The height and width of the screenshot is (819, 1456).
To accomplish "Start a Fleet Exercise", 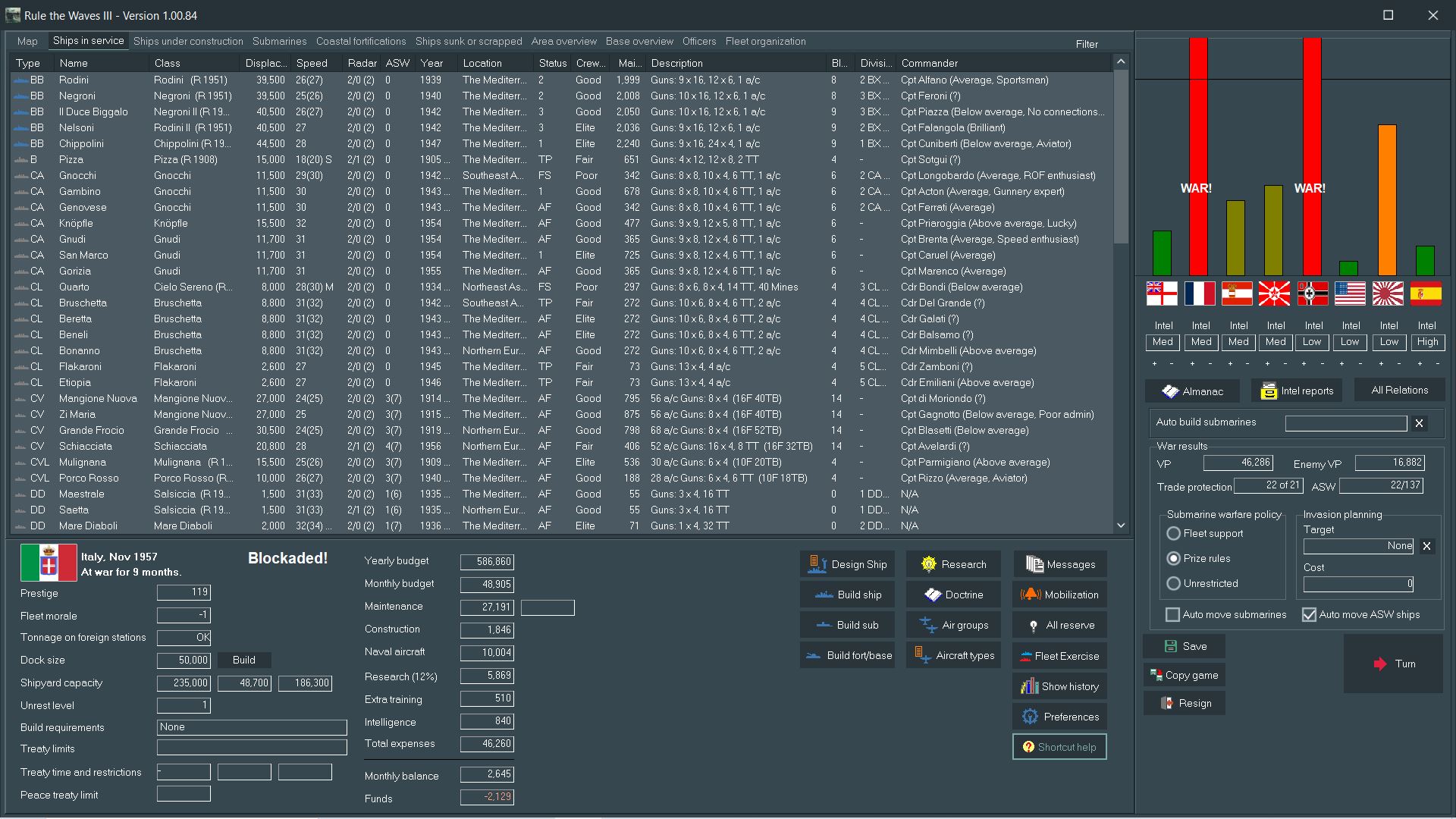I will click(x=1059, y=656).
